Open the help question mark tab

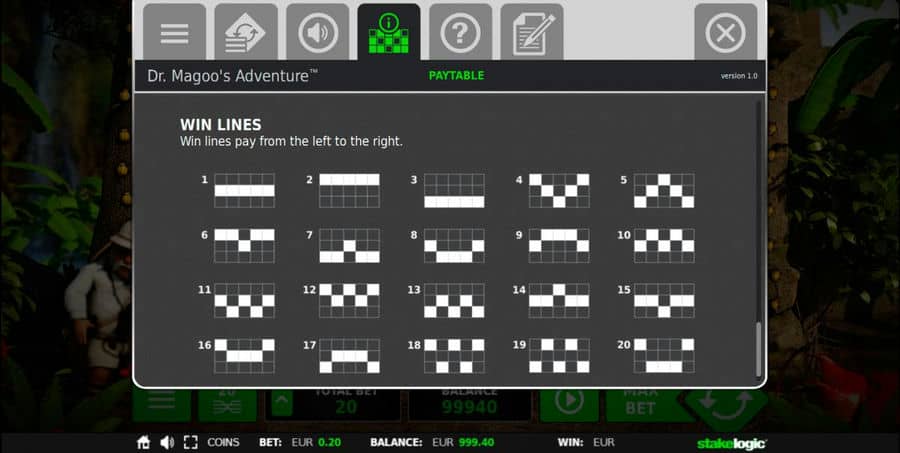[x=460, y=33]
